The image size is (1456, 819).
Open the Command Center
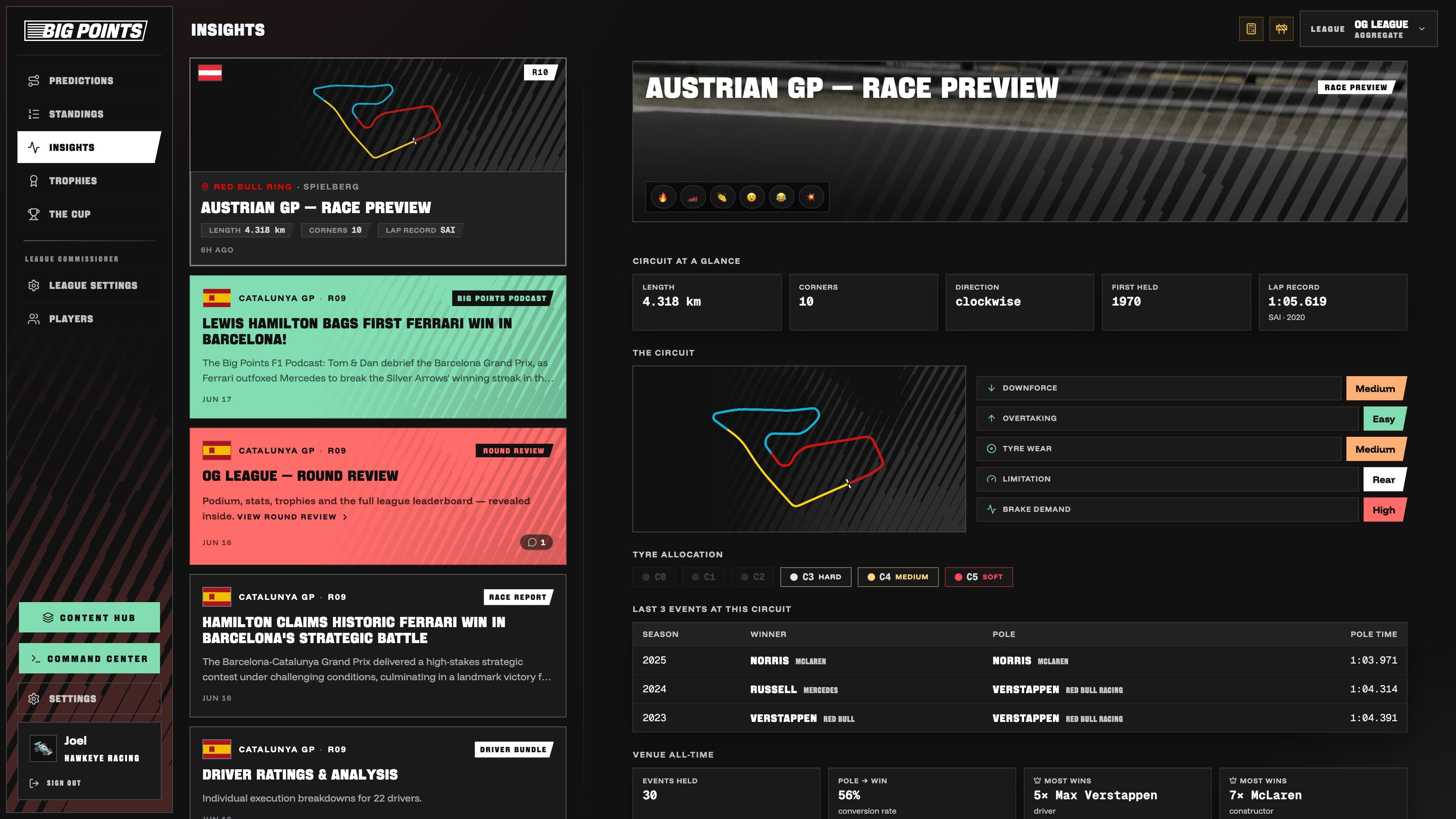click(89, 659)
